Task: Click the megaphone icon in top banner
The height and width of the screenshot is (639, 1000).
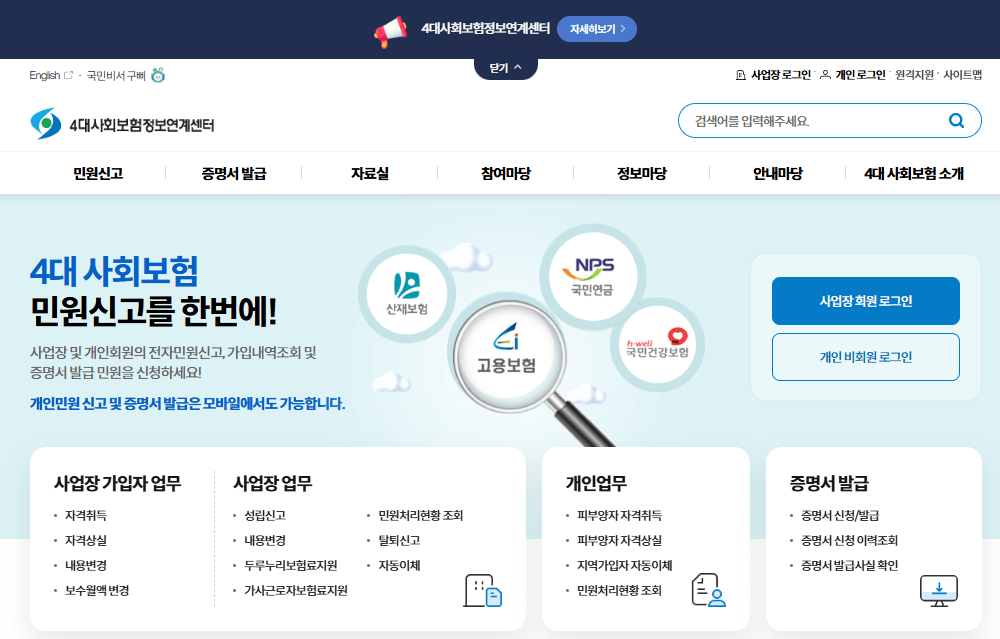Action: point(390,31)
